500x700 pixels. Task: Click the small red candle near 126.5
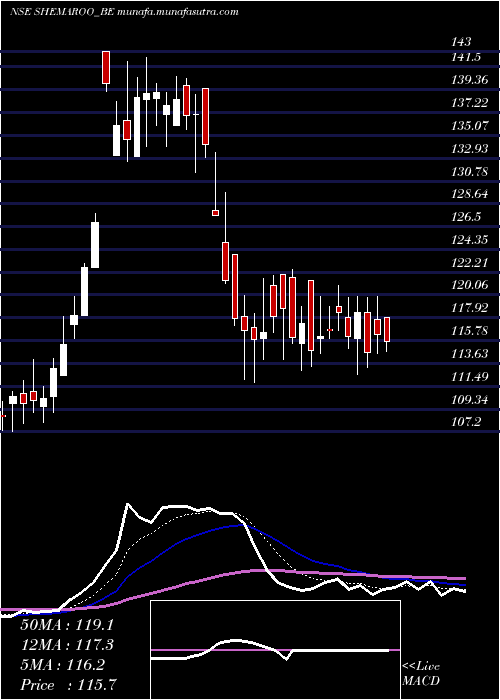215,213
